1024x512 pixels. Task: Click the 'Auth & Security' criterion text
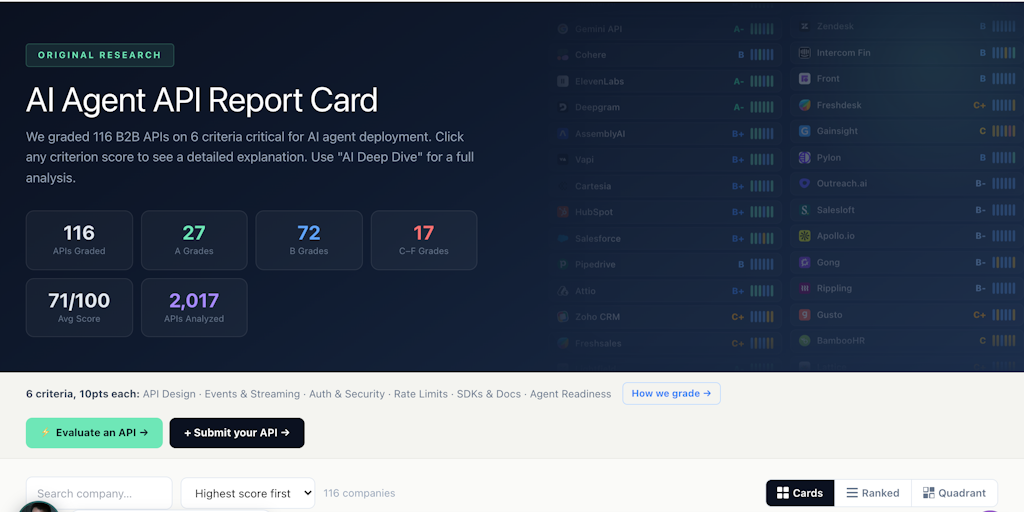tap(347, 394)
